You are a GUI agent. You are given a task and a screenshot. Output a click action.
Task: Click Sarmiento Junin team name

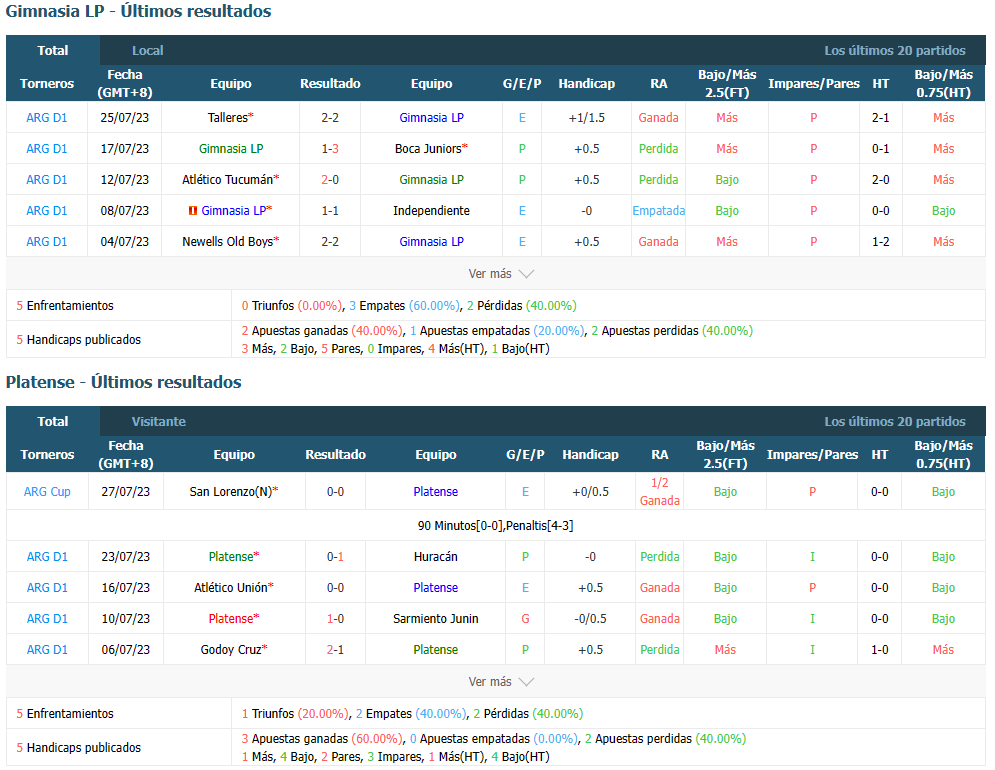click(435, 619)
